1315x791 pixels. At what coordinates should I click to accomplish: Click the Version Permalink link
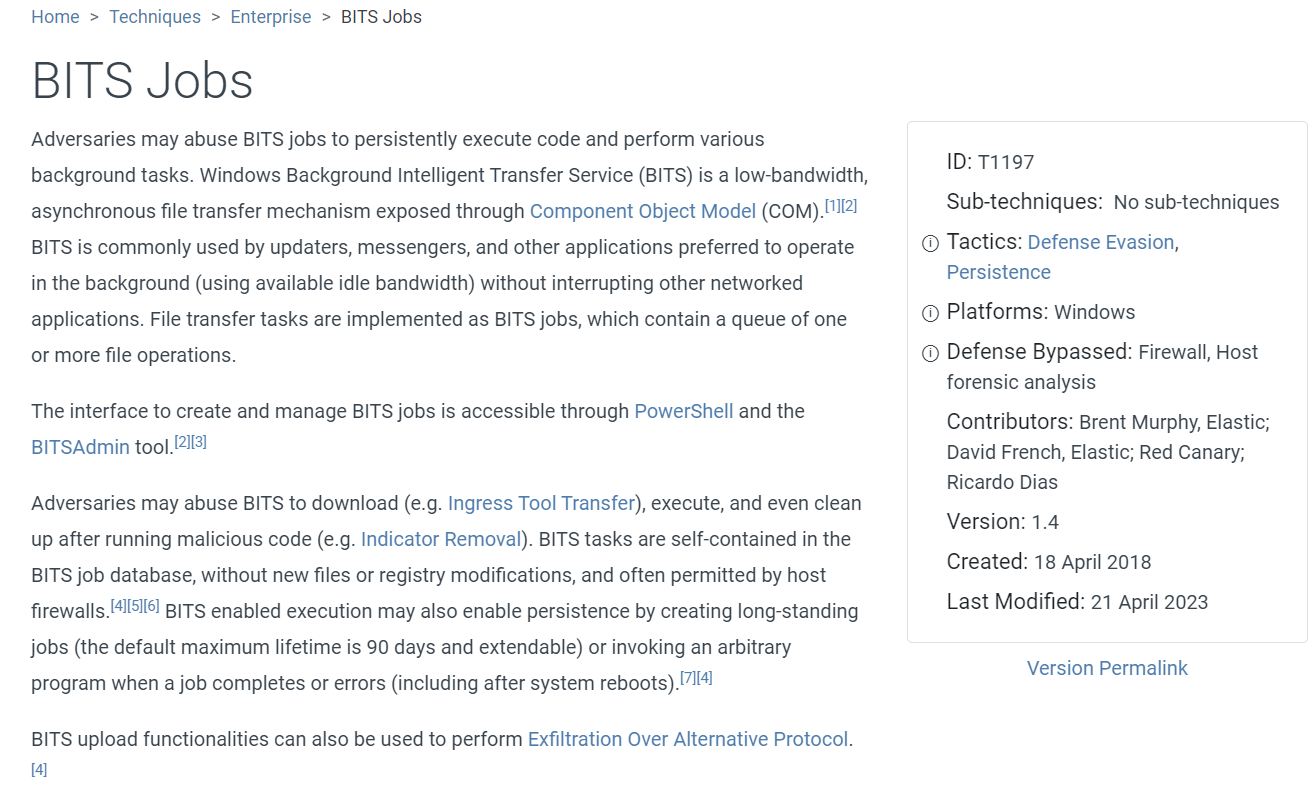coord(1107,668)
